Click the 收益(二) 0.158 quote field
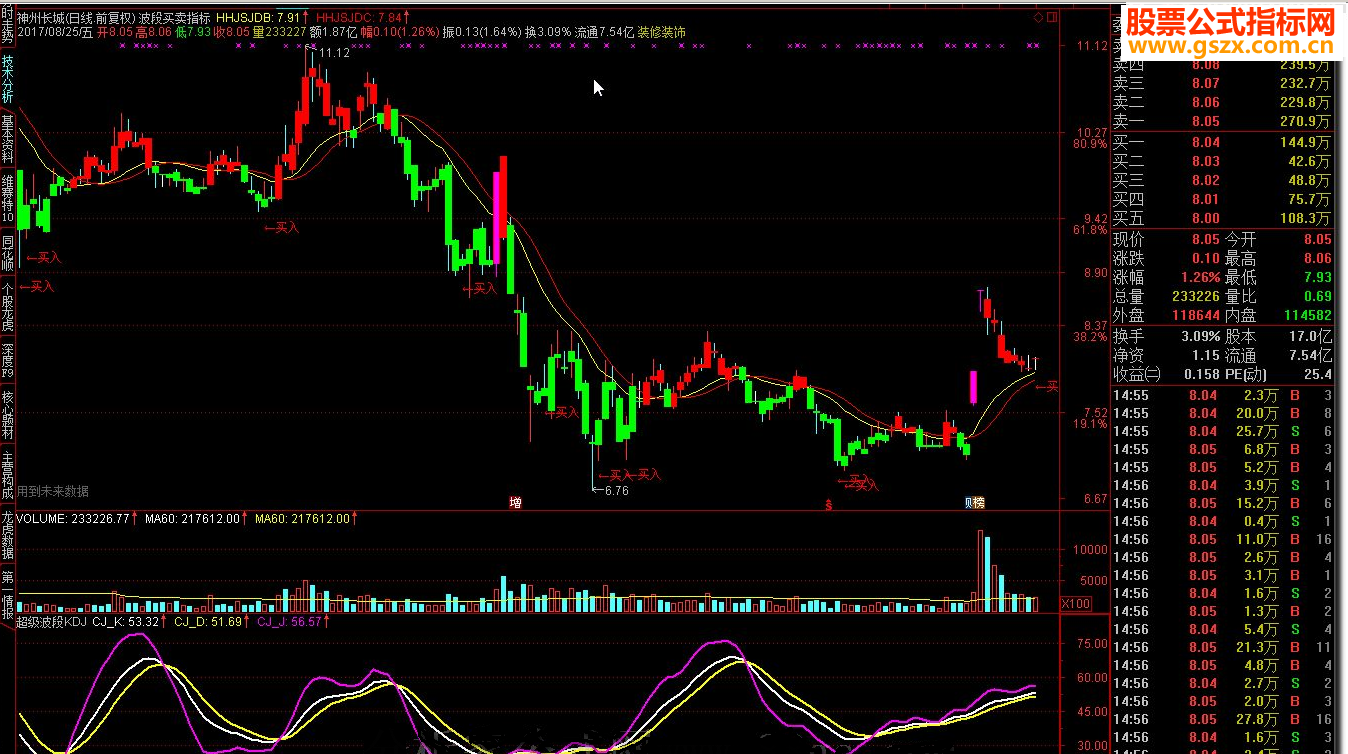 click(1167, 375)
